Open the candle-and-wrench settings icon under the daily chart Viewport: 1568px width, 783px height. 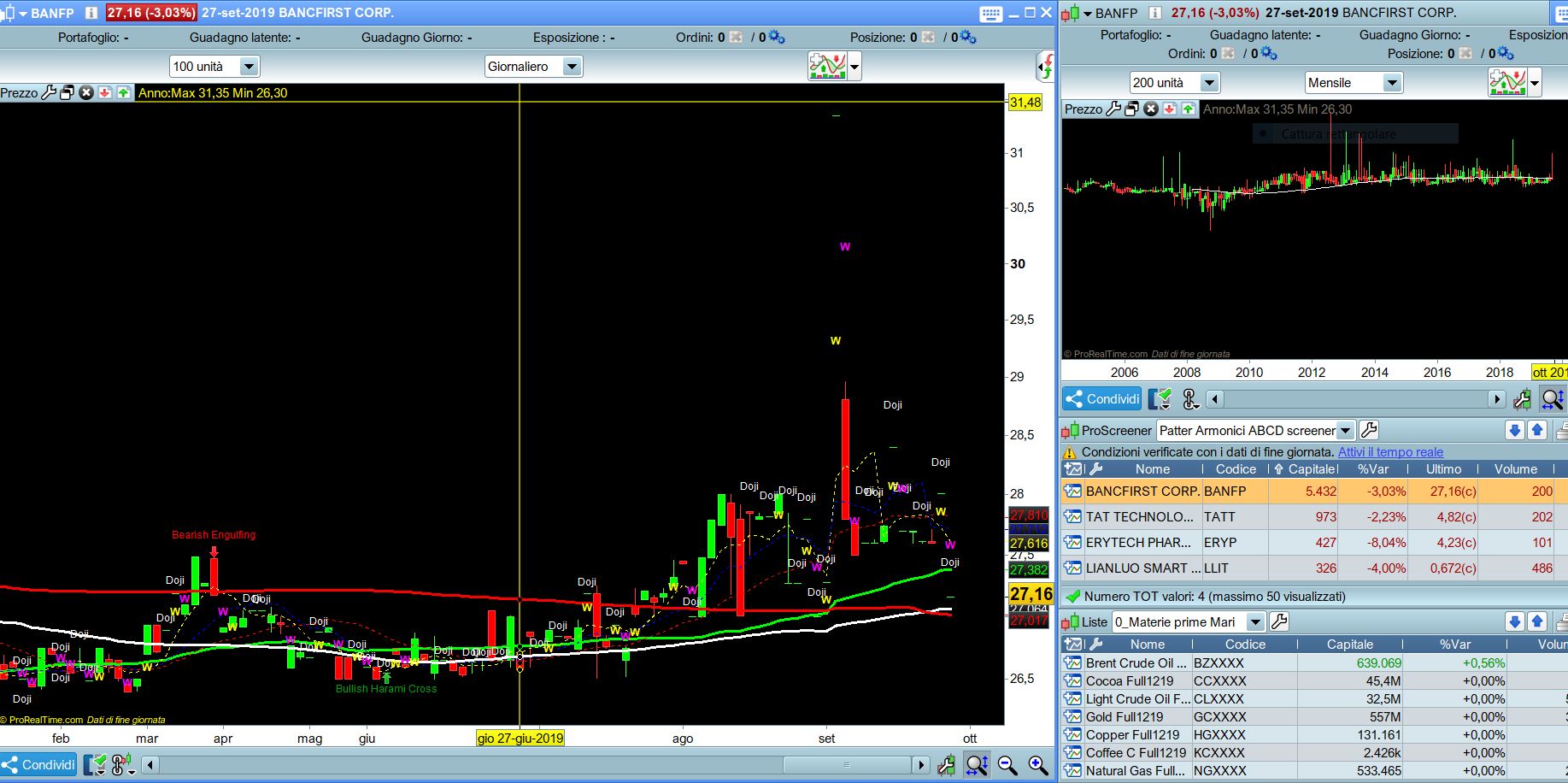[946, 765]
